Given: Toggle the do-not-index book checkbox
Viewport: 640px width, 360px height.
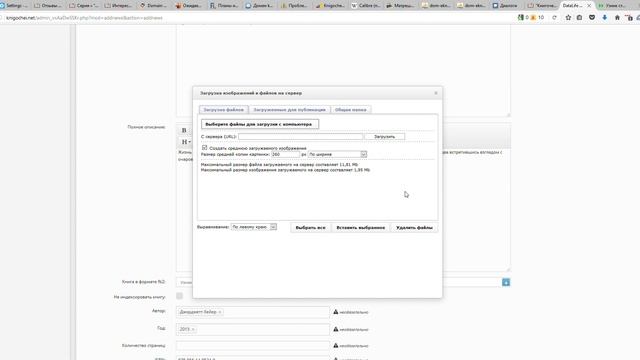Looking at the screenshot, I should (x=180, y=296).
